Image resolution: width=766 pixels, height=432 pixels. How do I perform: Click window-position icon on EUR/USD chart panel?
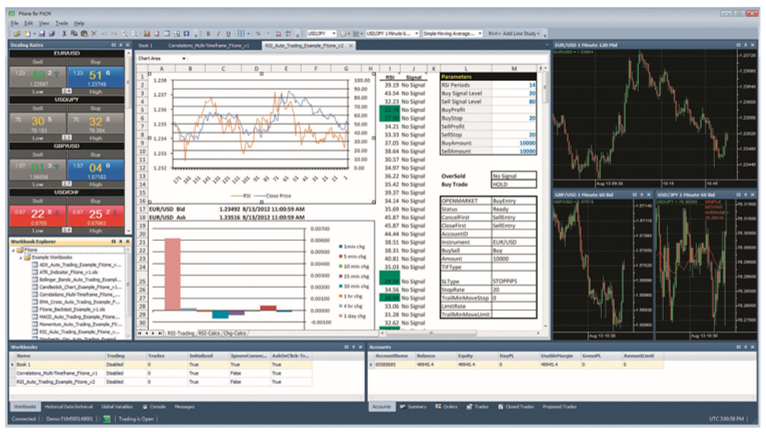[739, 45]
